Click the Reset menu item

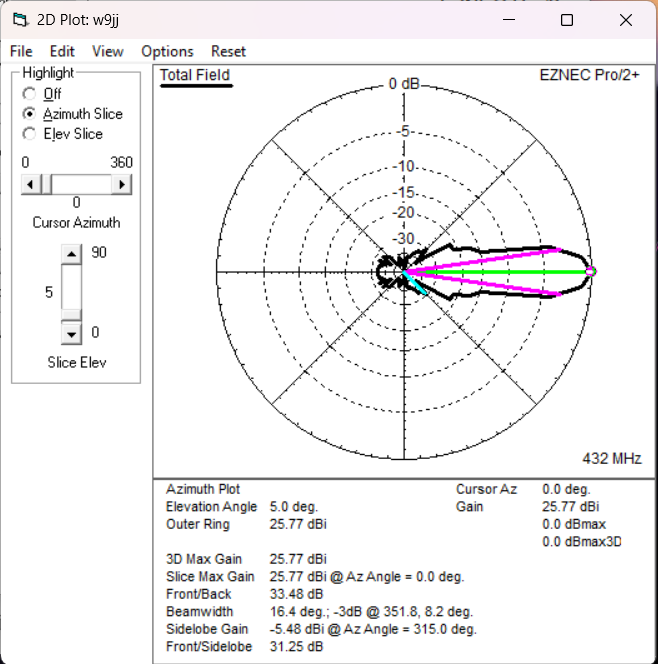tap(228, 51)
